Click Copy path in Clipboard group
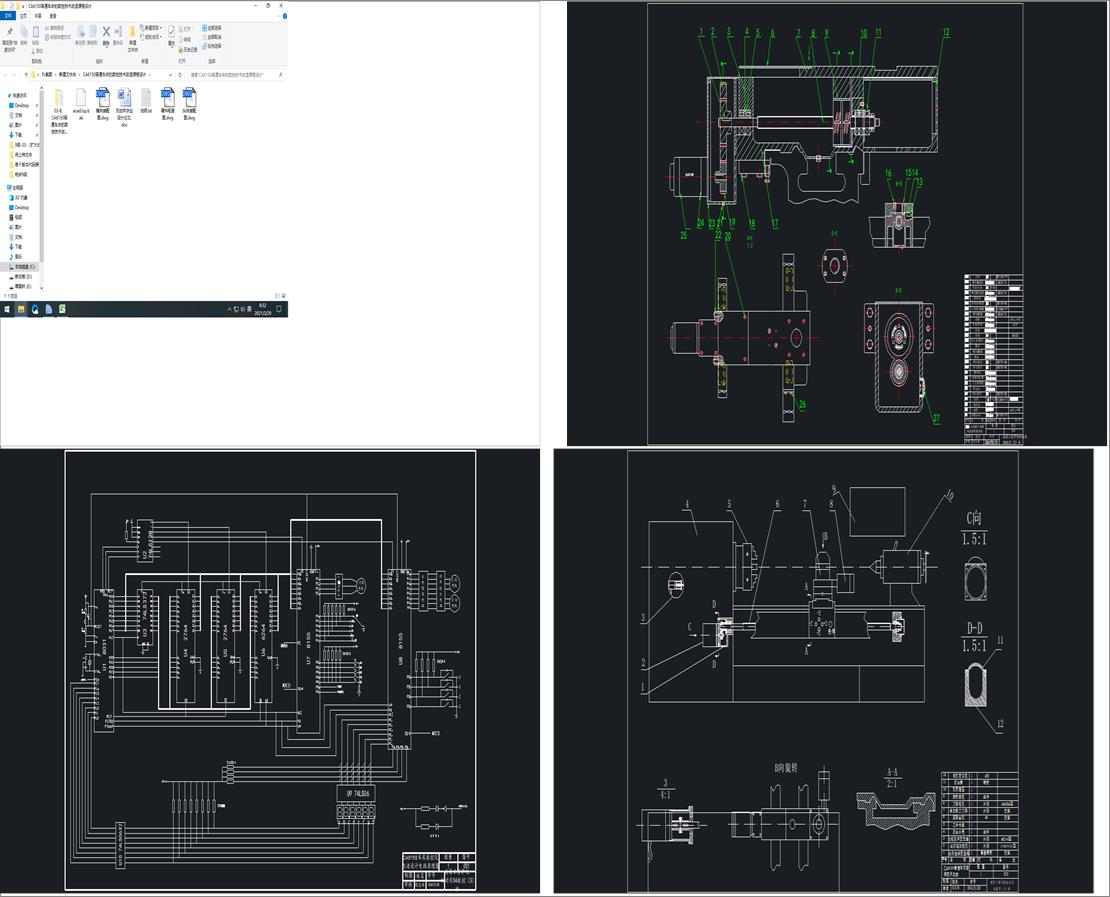 pos(55,28)
